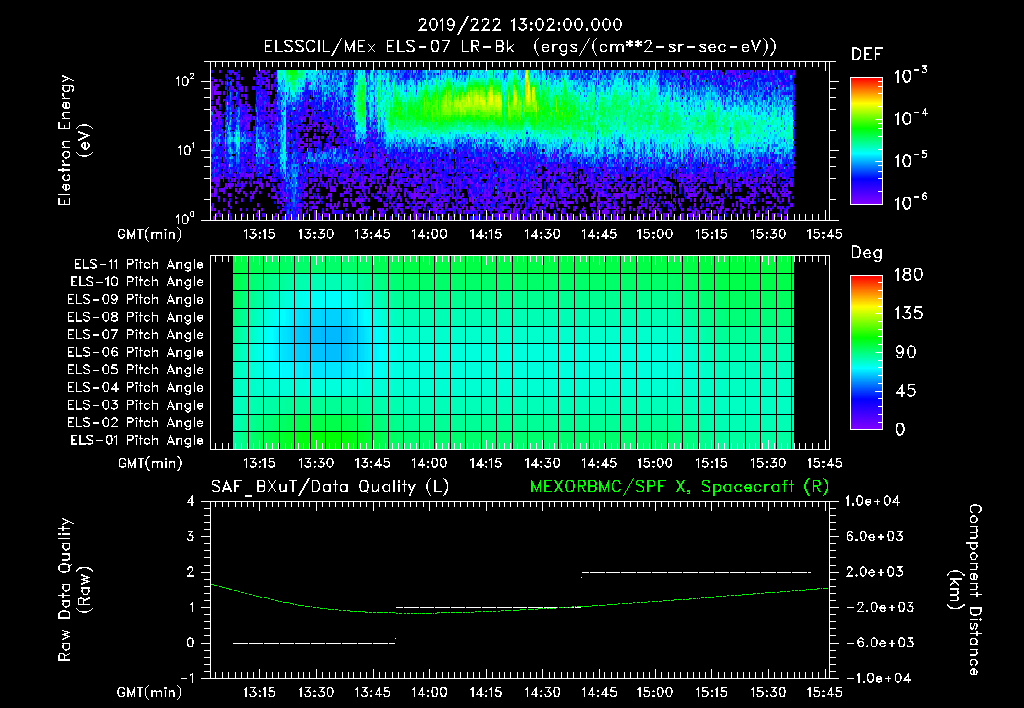Select the ELS-08 Pitch Angle row label
1024x708 pixels.
[x=136, y=317]
